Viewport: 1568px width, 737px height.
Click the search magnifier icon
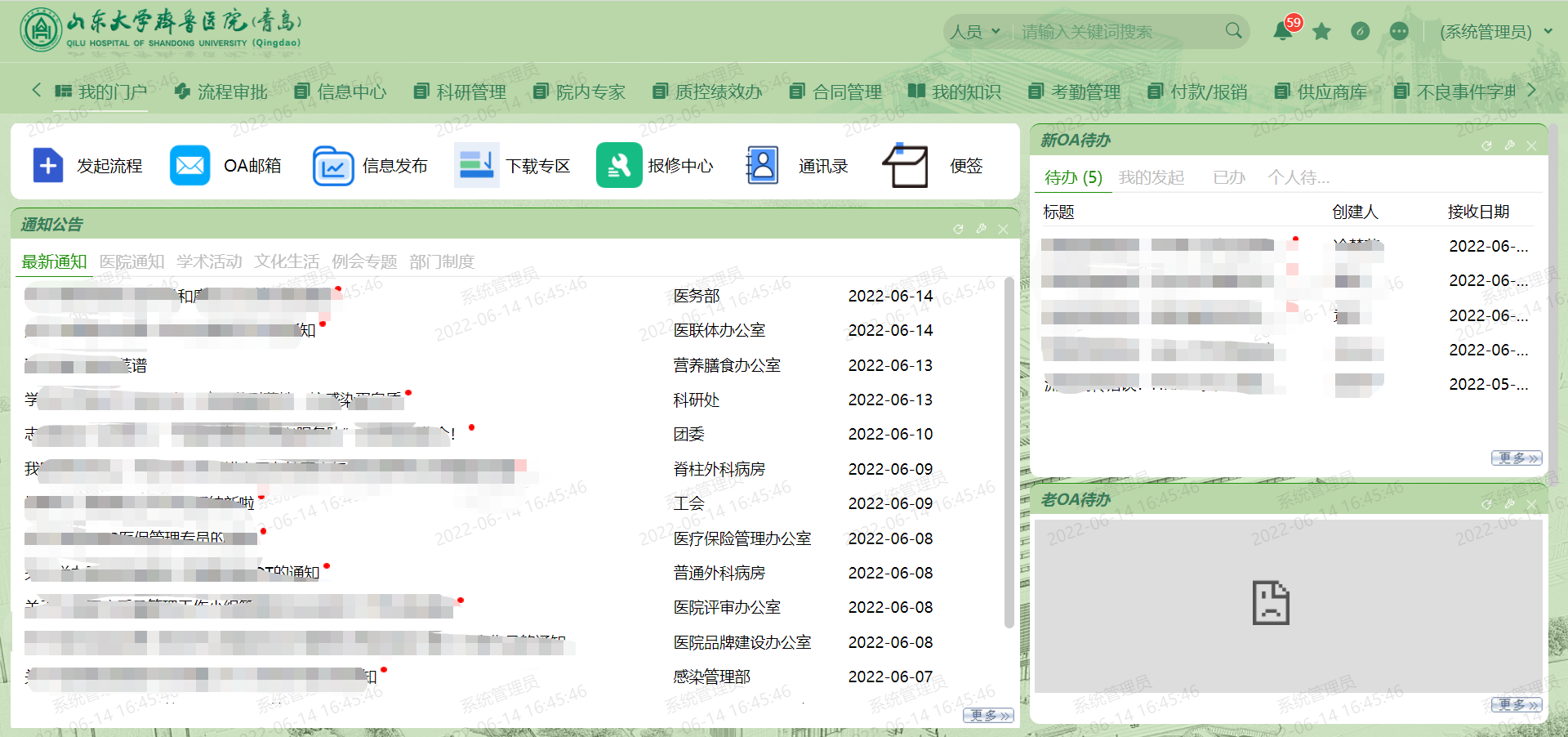(x=1233, y=31)
